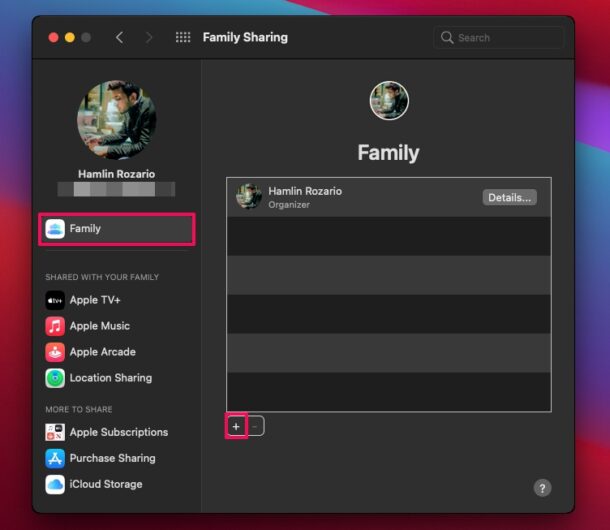Click 'Hamlin Rozario' name in family list
The height and width of the screenshot is (530, 610).
pos(305,191)
